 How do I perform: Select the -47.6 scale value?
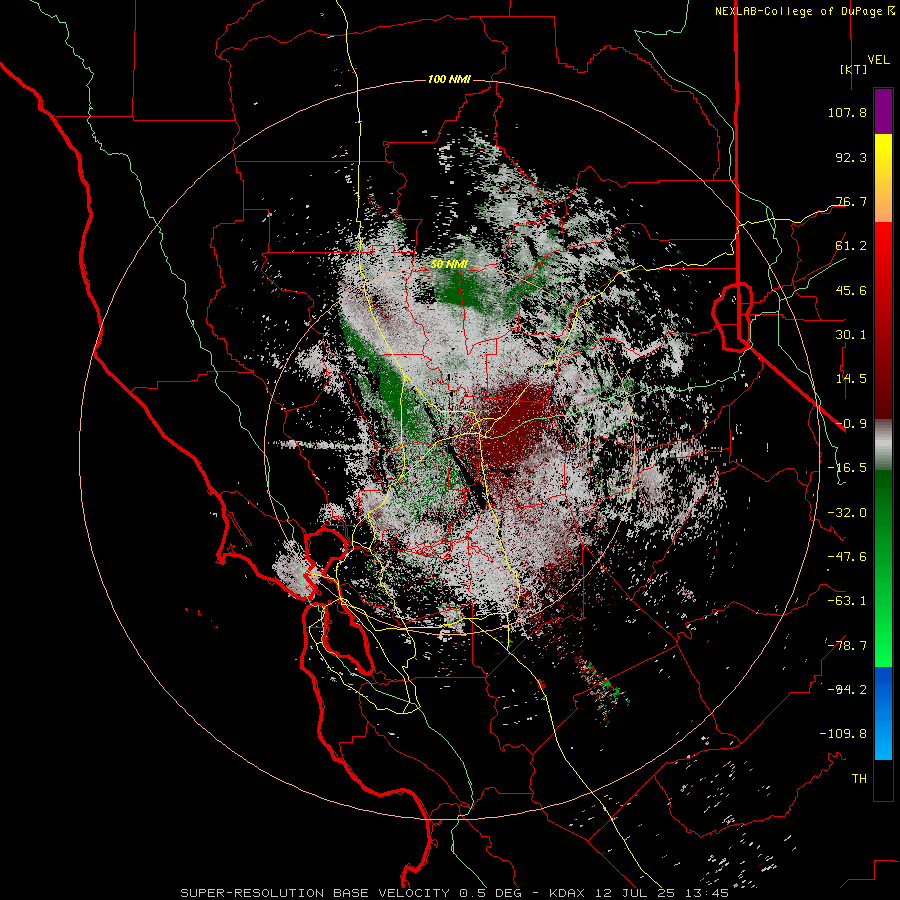pos(847,557)
